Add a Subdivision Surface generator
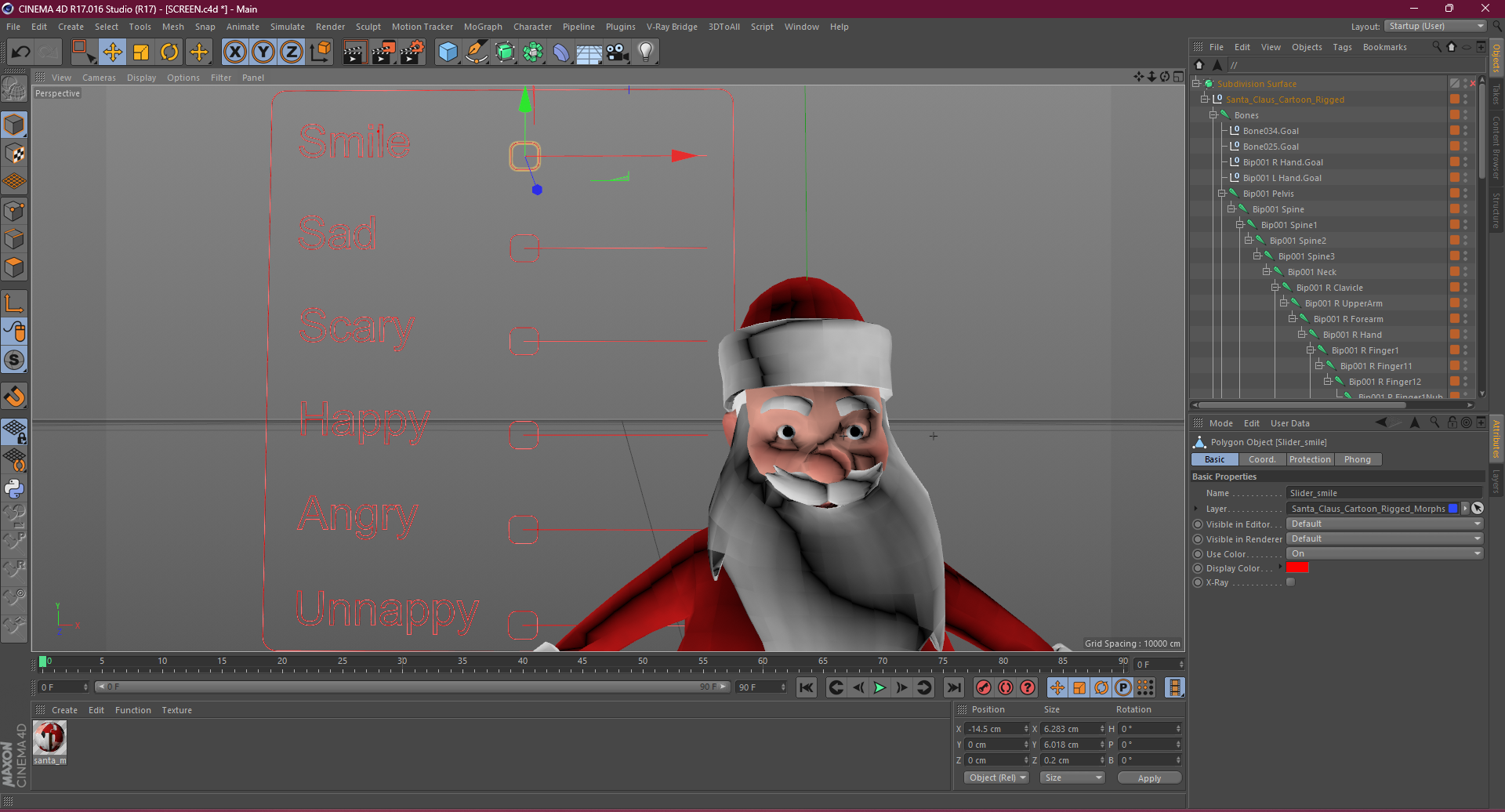This screenshot has width=1505, height=812. [505, 53]
